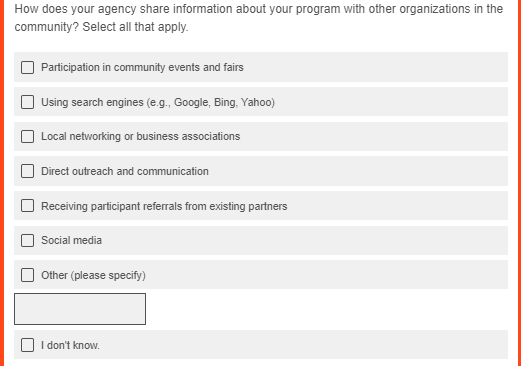Toggle the Social media checkbox

tap(27, 240)
